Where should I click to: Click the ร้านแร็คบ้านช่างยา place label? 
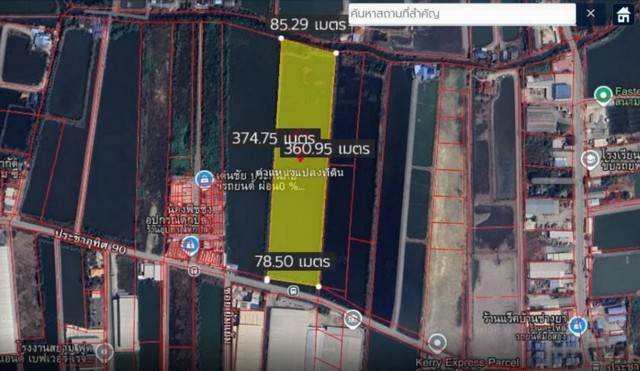[524, 318]
